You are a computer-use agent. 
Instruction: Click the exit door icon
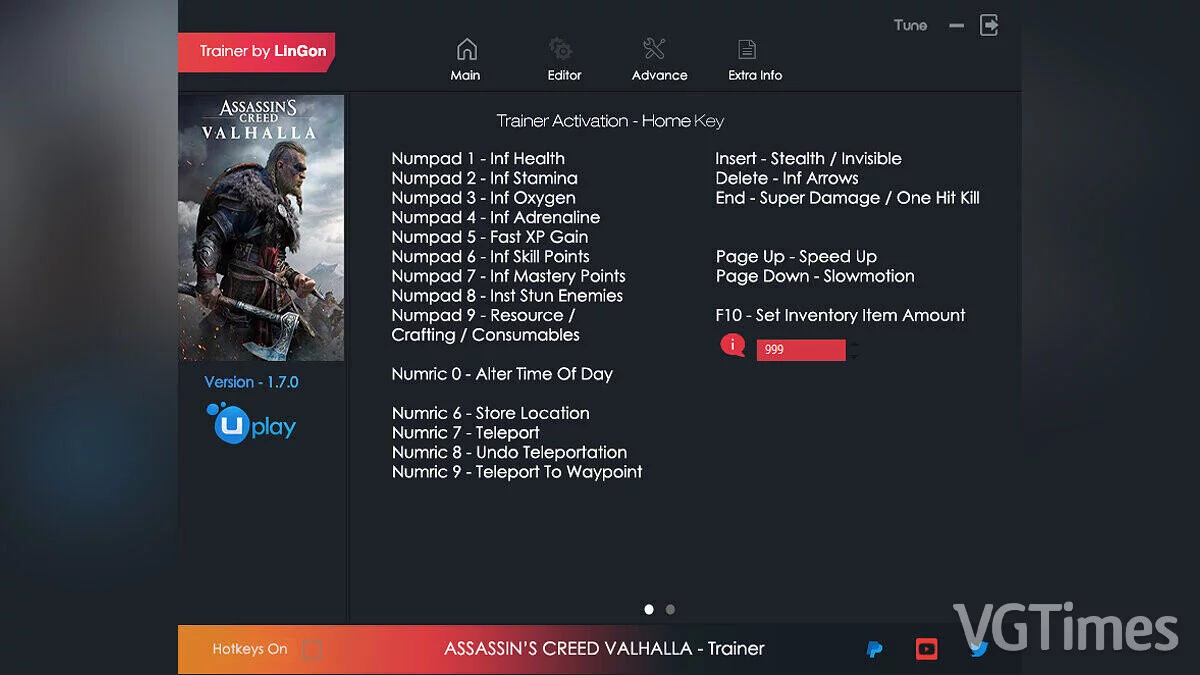[x=989, y=25]
